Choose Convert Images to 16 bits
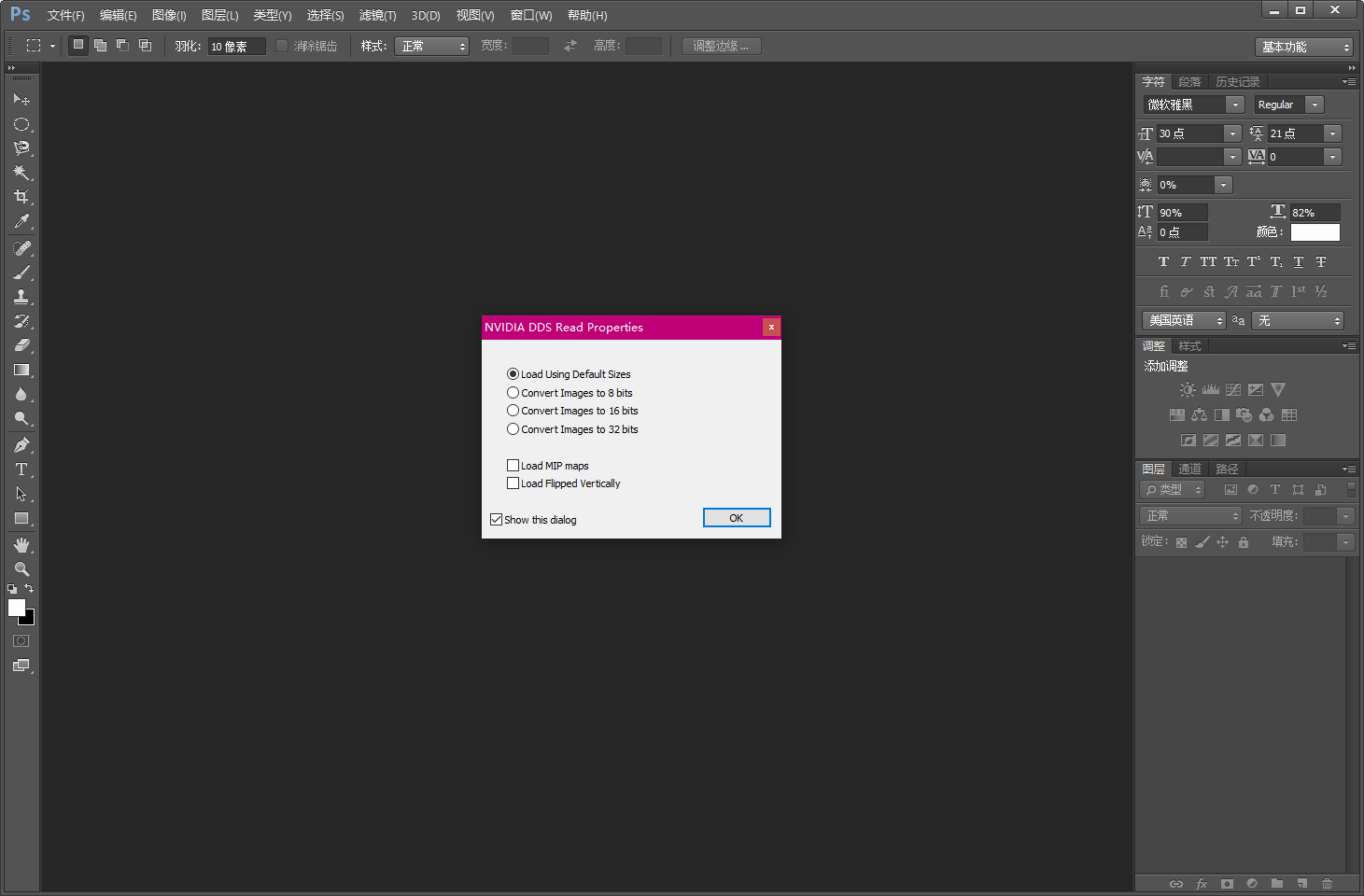Image resolution: width=1364 pixels, height=896 pixels. tap(572, 411)
